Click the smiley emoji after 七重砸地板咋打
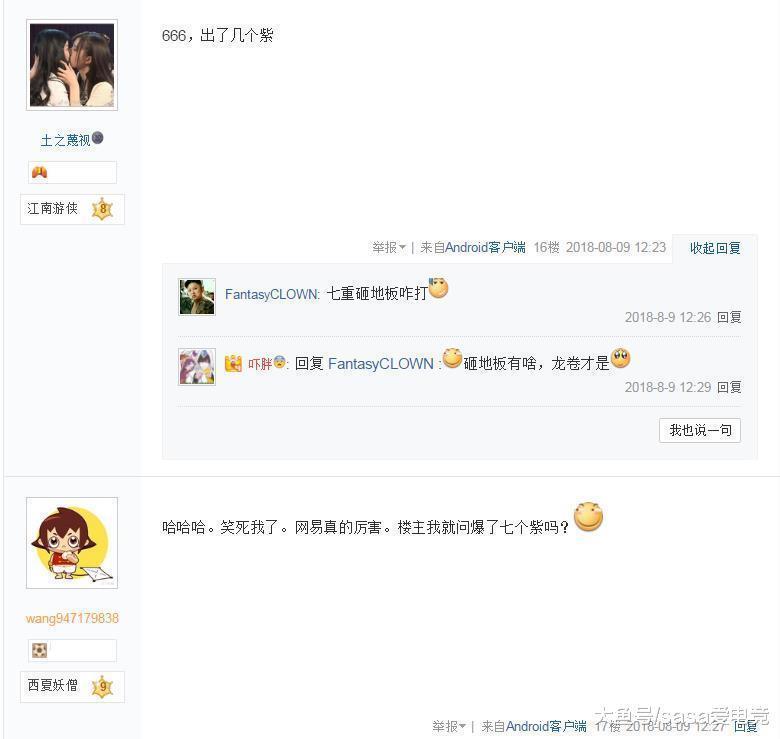The image size is (780, 739). tap(438, 288)
